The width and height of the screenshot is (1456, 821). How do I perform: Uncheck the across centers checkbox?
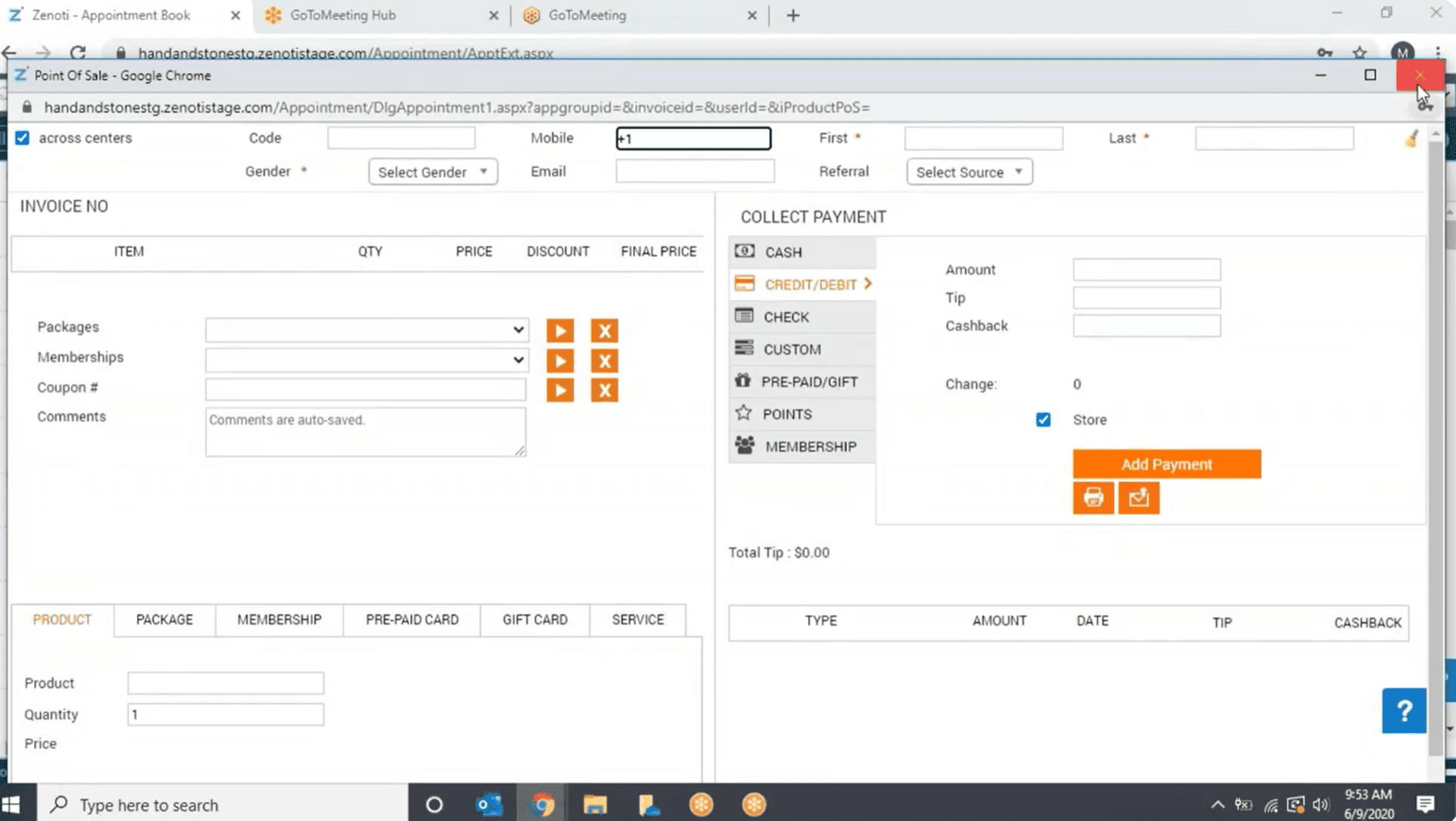pos(23,138)
